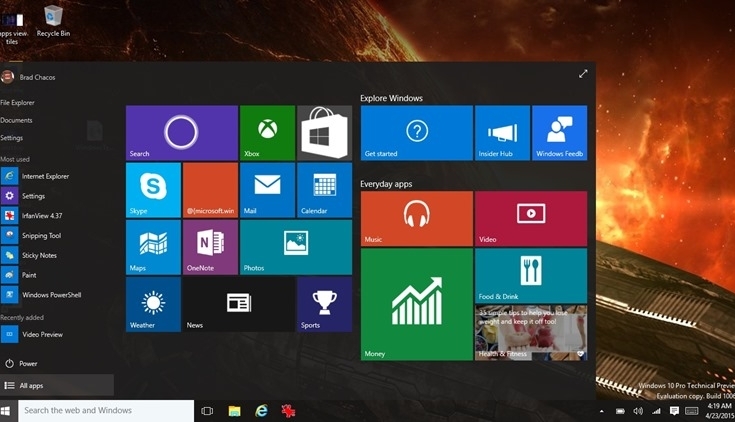The height and width of the screenshot is (422, 735).
Task: Open the notifications action center icon
Action: 674,411
